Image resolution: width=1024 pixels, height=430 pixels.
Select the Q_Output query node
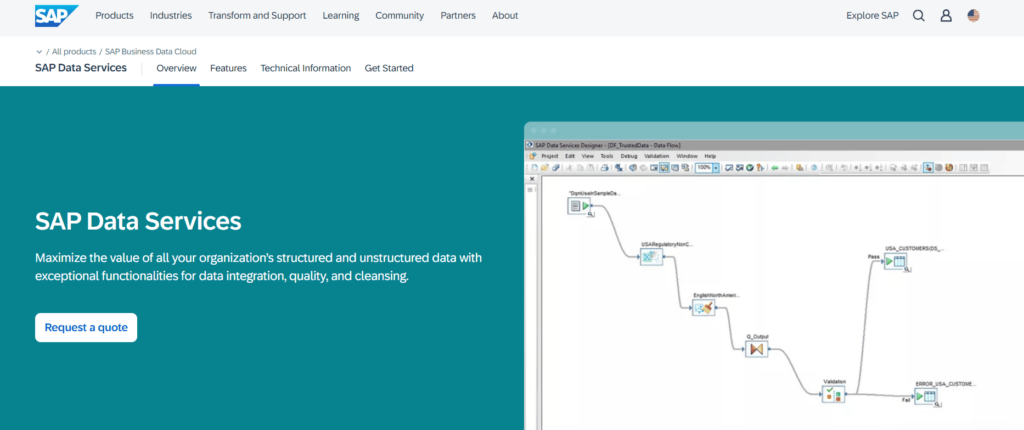point(757,350)
